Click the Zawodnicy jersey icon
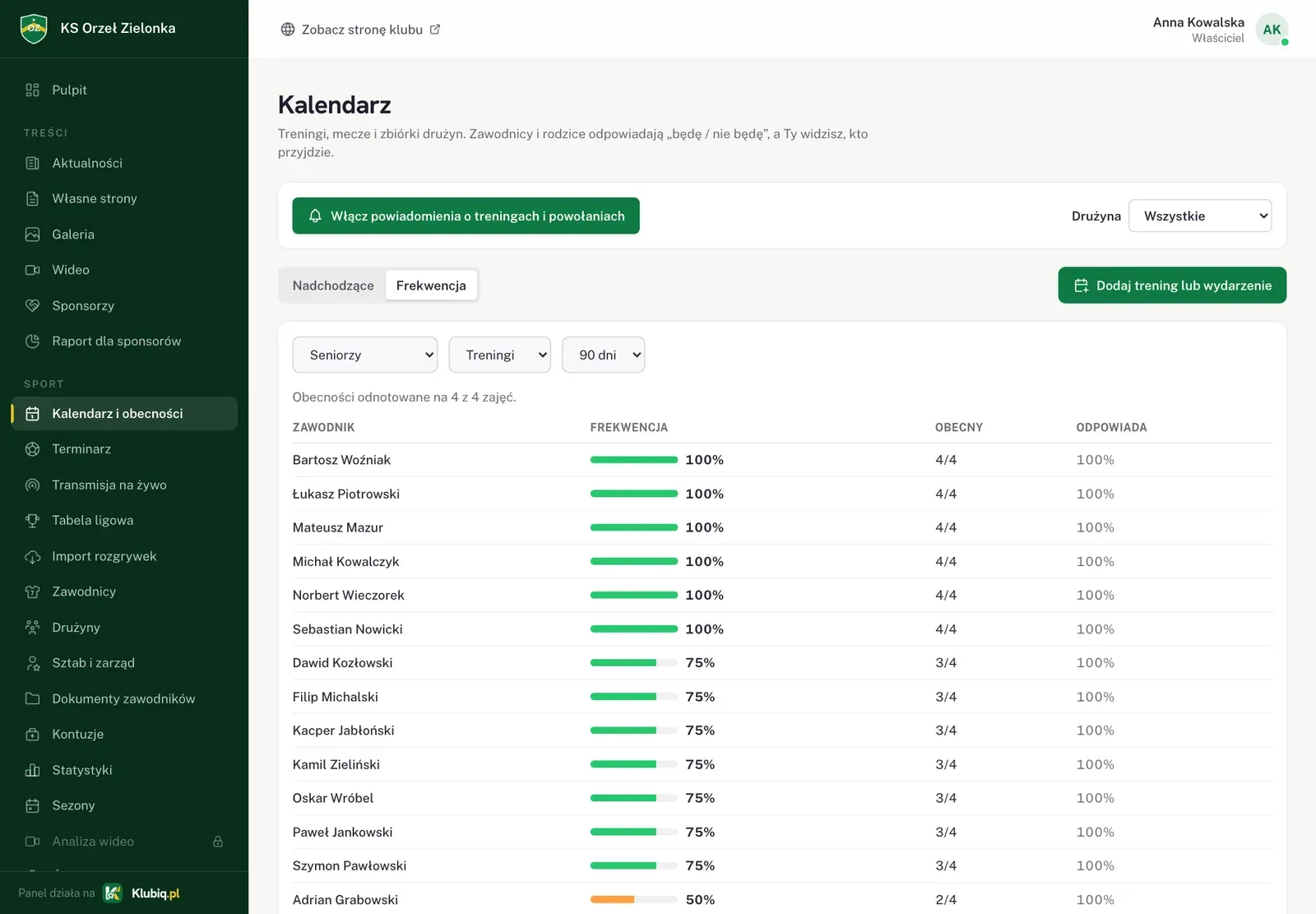The image size is (1316, 914). (33, 592)
